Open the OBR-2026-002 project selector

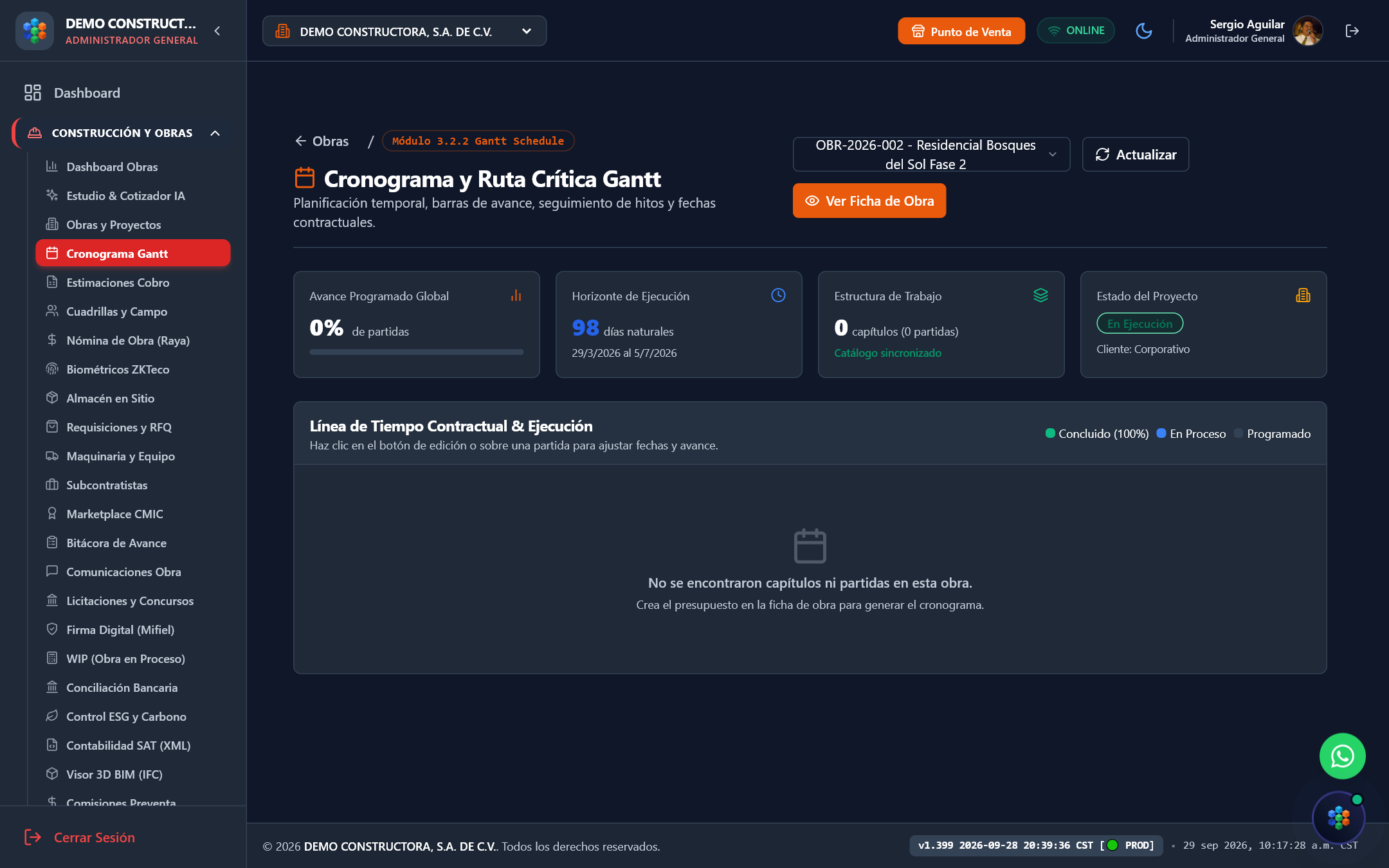(931, 154)
